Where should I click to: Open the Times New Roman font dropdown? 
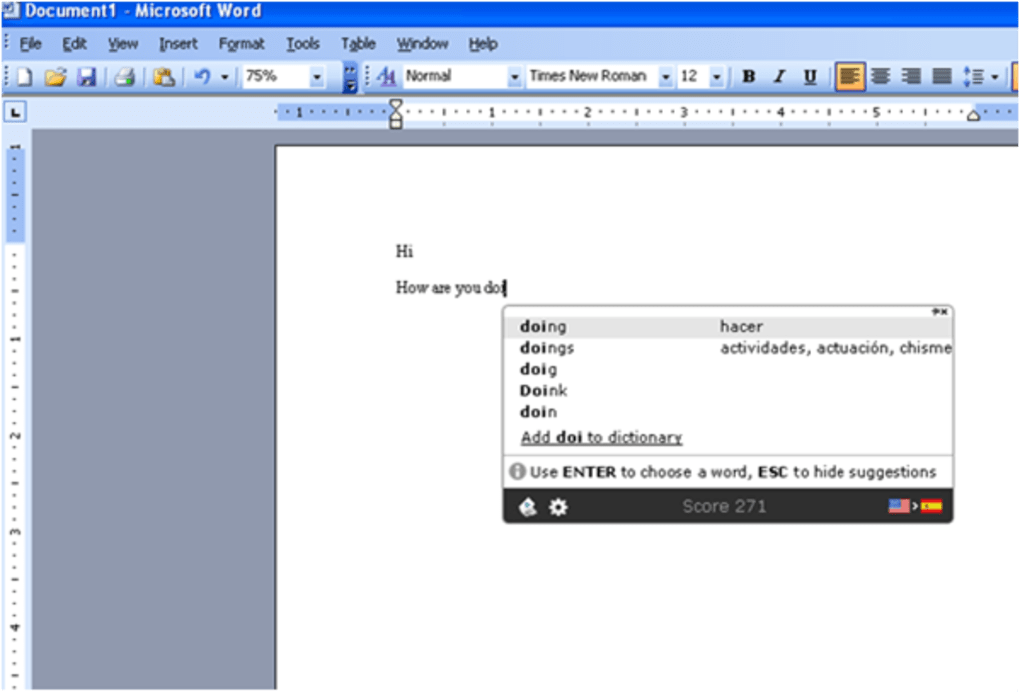pos(665,77)
